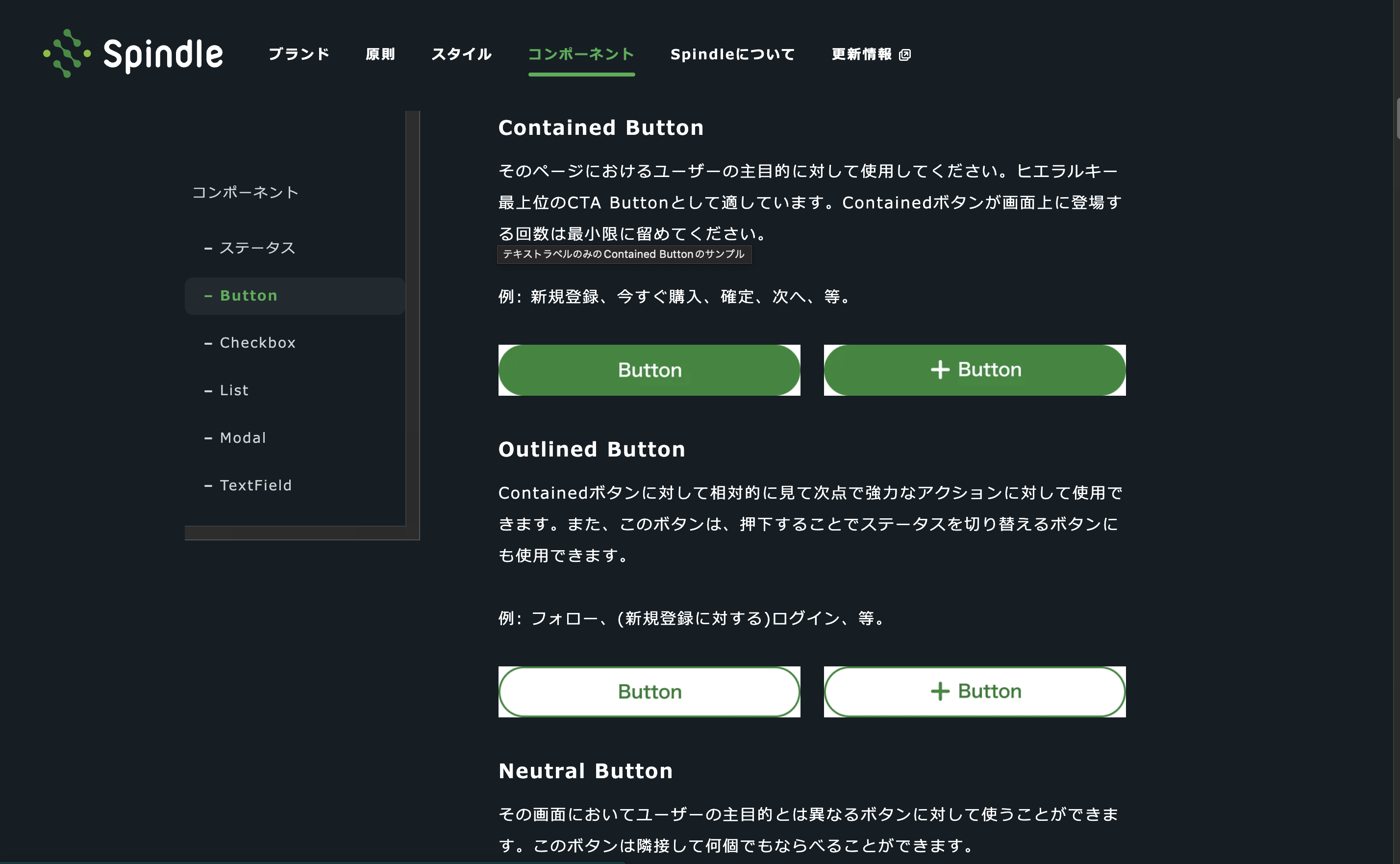
Task: Open Spindleについて in the header
Action: [732, 54]
